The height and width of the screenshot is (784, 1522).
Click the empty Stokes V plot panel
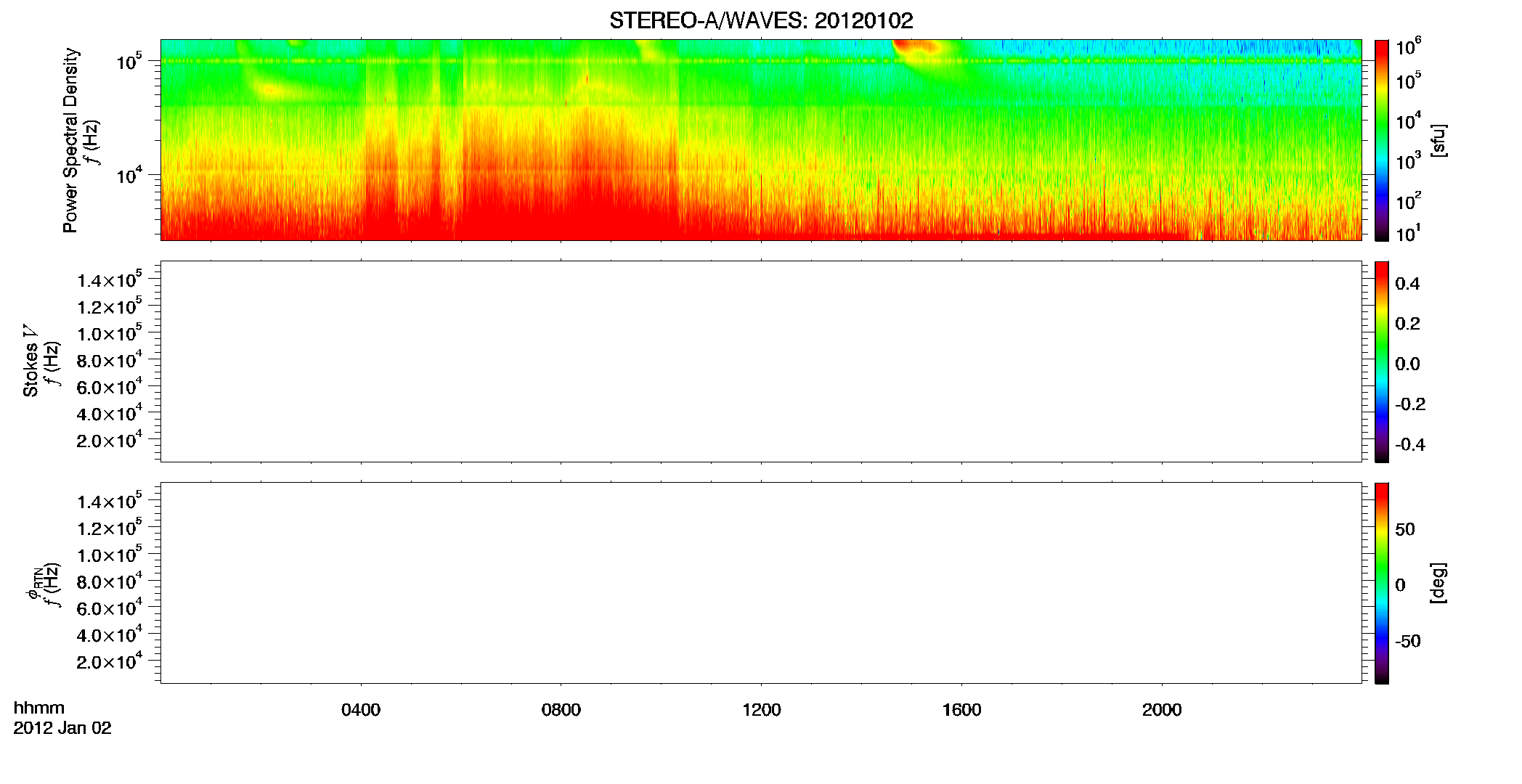[x=761, y=362]
